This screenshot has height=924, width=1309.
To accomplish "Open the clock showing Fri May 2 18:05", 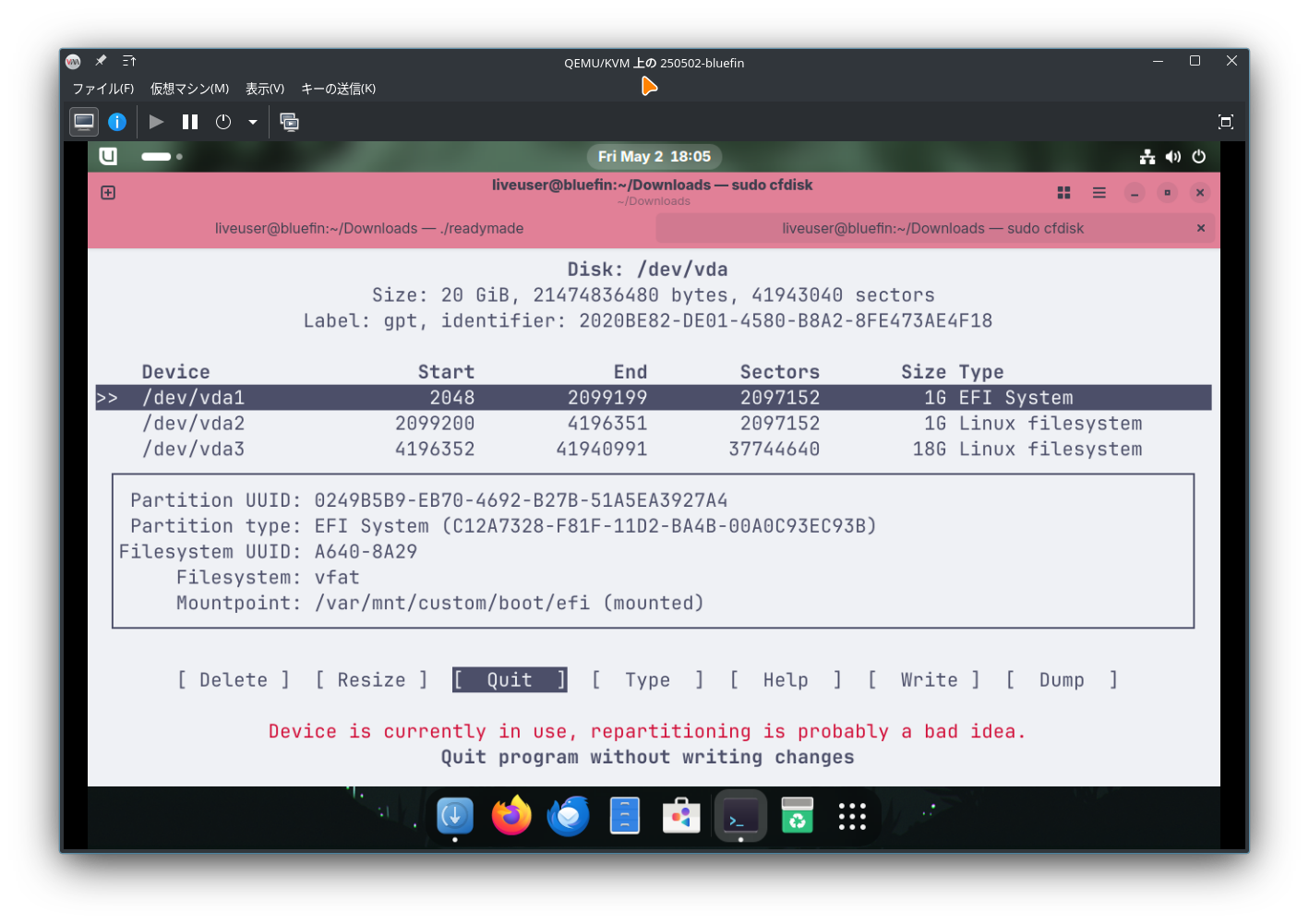I will click(654, 157).
